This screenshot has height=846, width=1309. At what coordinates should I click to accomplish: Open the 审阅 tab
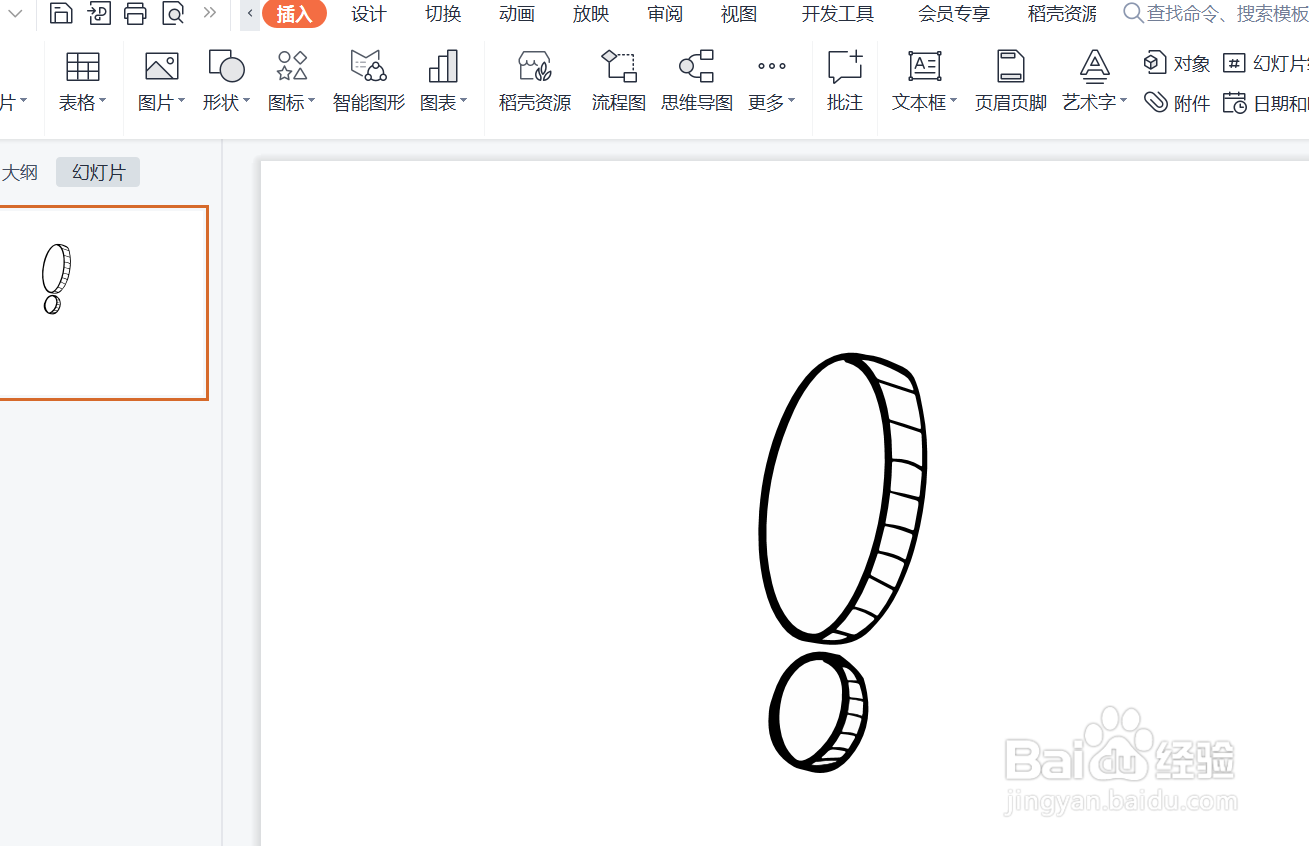pos(665,14)
